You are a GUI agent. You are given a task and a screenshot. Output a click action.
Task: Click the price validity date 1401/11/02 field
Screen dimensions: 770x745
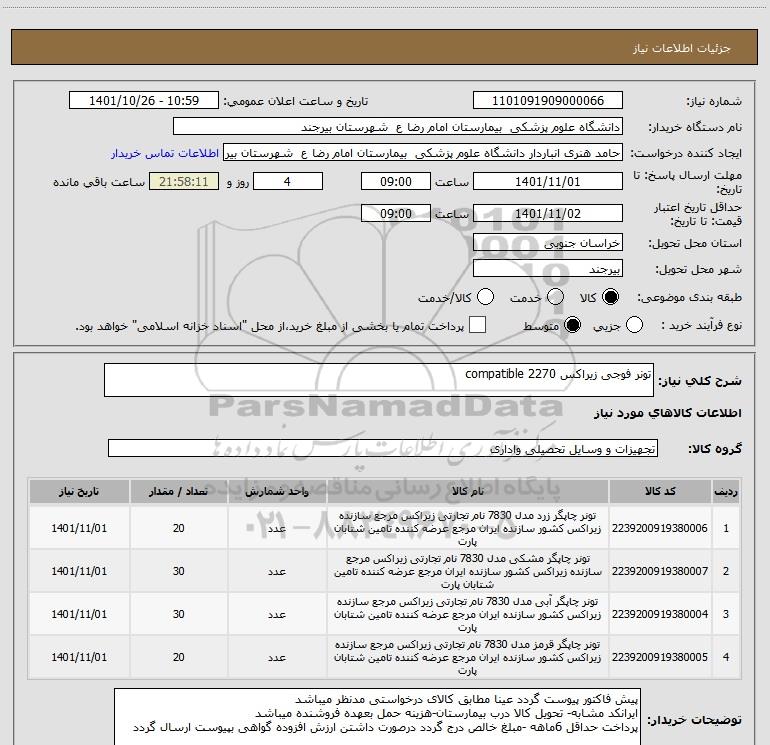tap(548, 214)
